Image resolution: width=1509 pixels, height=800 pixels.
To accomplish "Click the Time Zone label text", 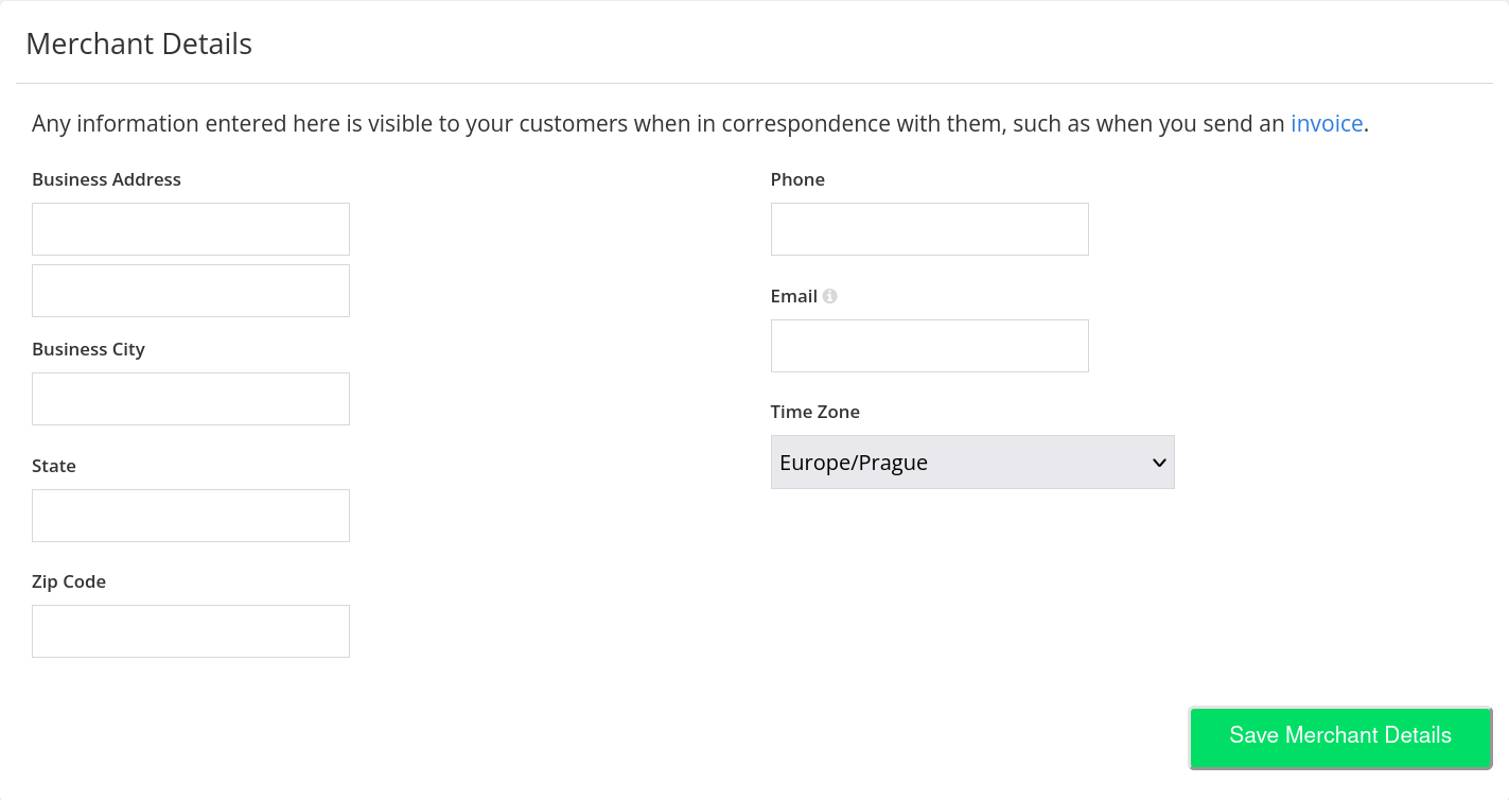I will tap(814, 411).
